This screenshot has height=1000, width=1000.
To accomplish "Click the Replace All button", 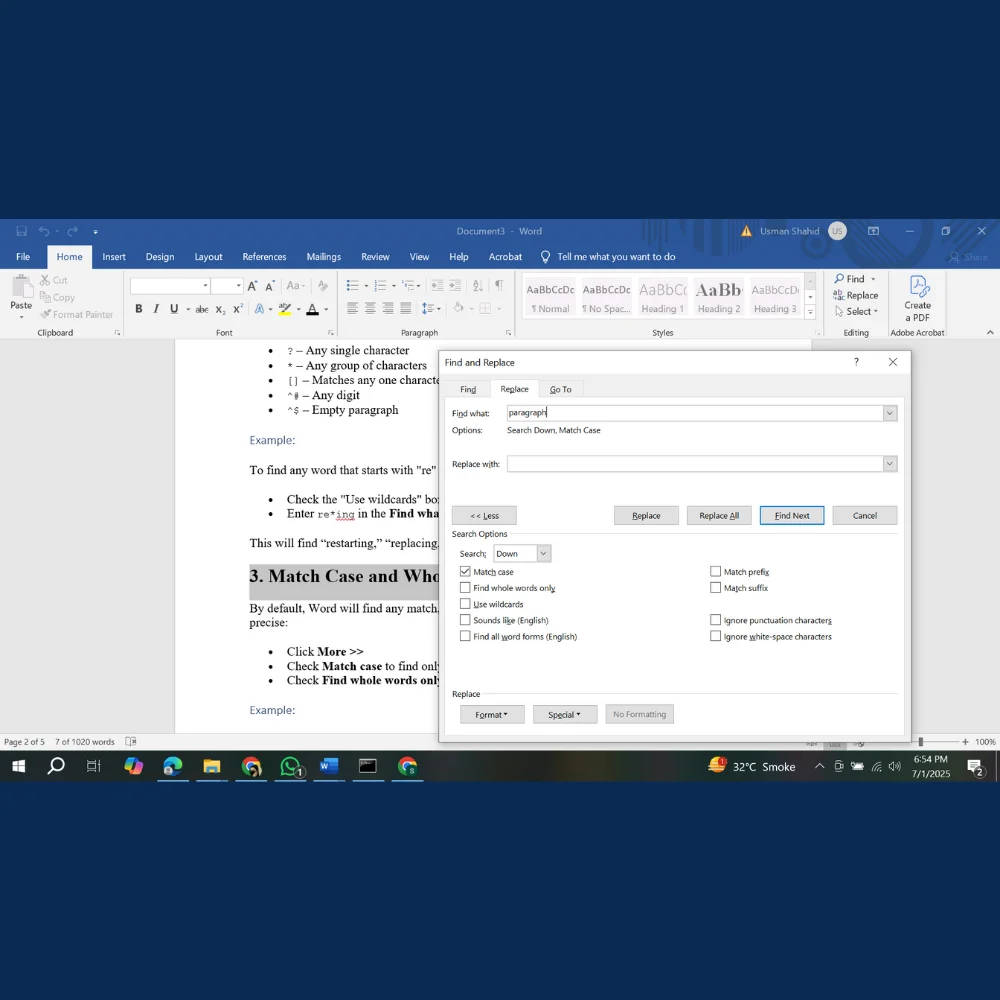I will coord(719,515).
